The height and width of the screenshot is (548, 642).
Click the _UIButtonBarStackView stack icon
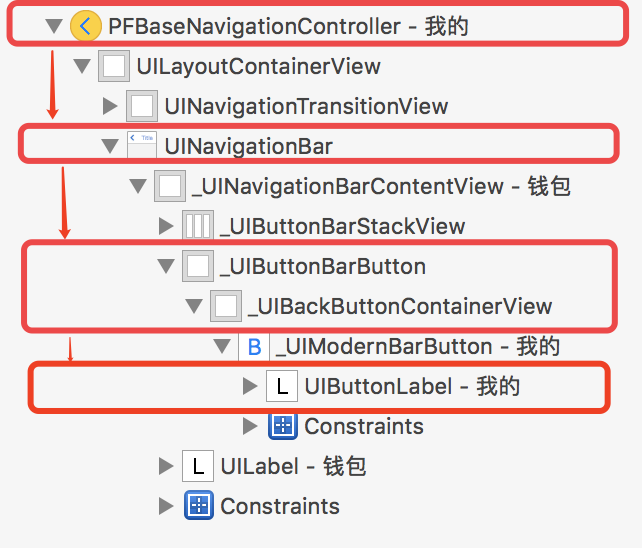[x=198, y=225]
